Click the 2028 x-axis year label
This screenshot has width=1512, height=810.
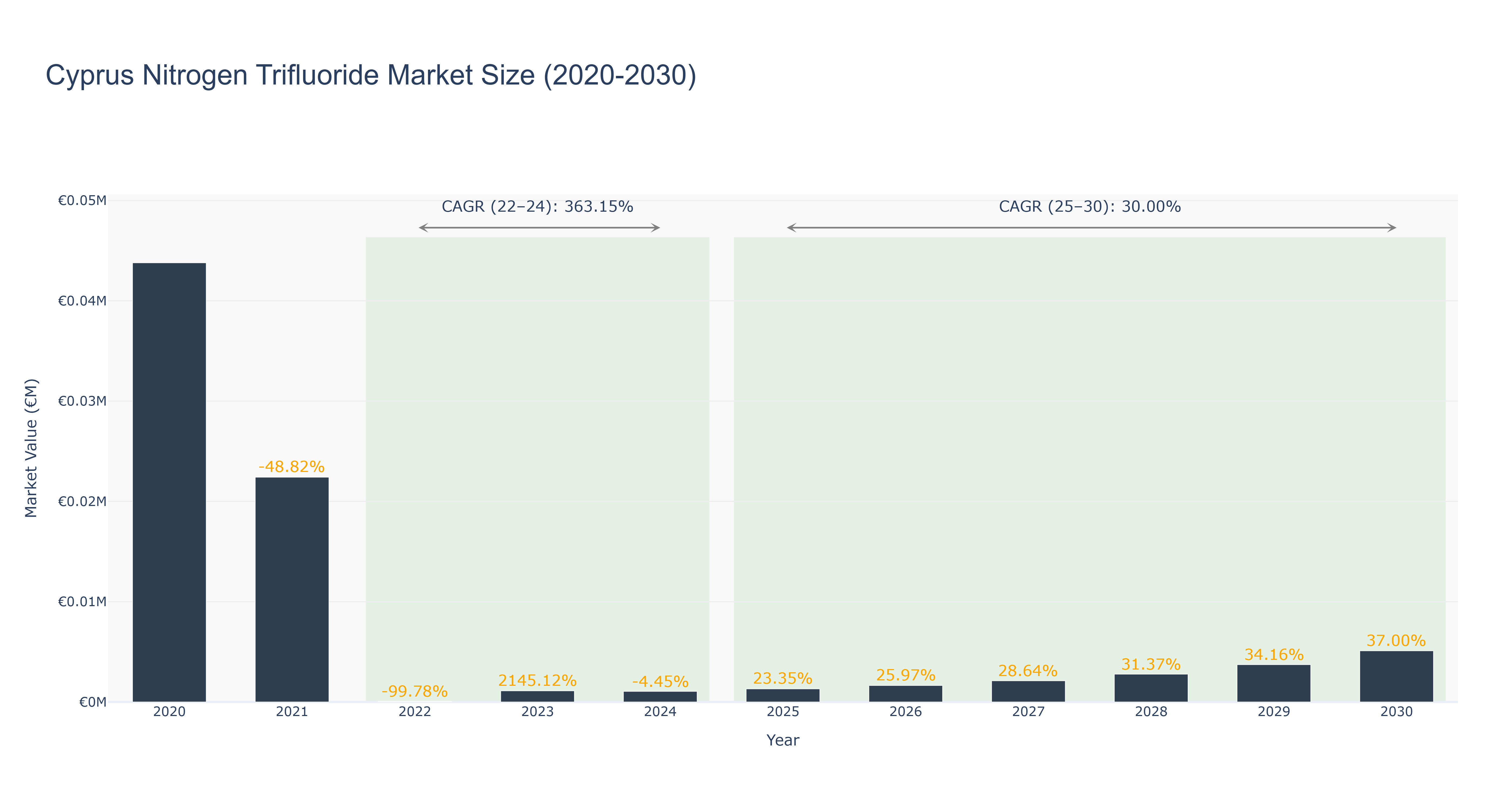point(1150,712)
